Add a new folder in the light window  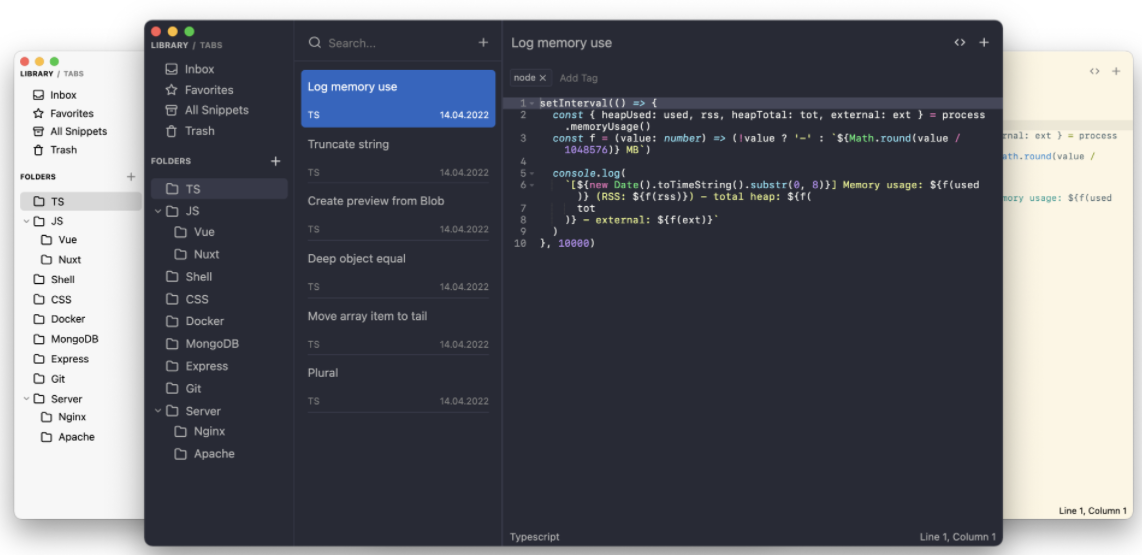[131, 176]
